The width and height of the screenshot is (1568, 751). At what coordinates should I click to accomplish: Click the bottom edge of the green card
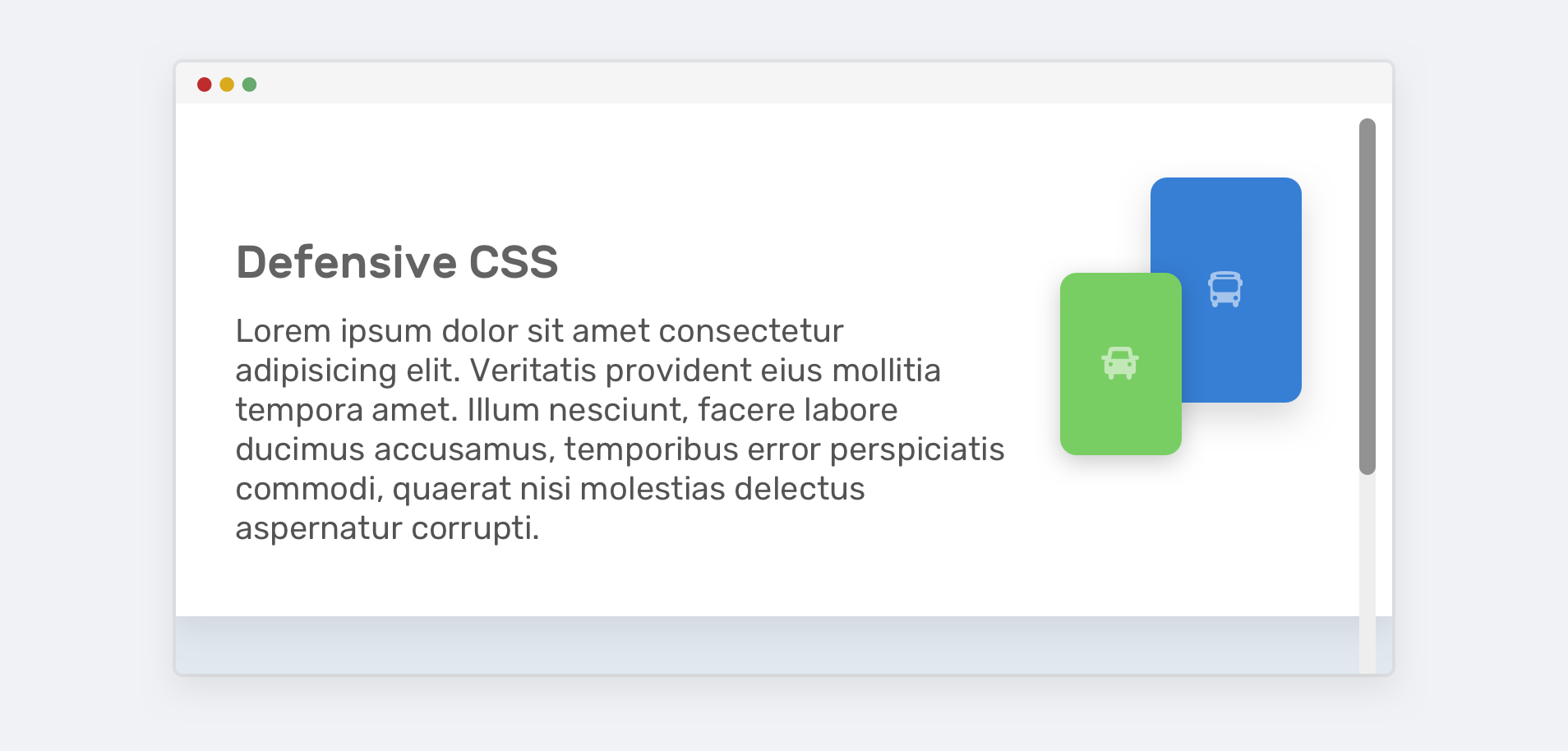click(x=1121, y=451)
